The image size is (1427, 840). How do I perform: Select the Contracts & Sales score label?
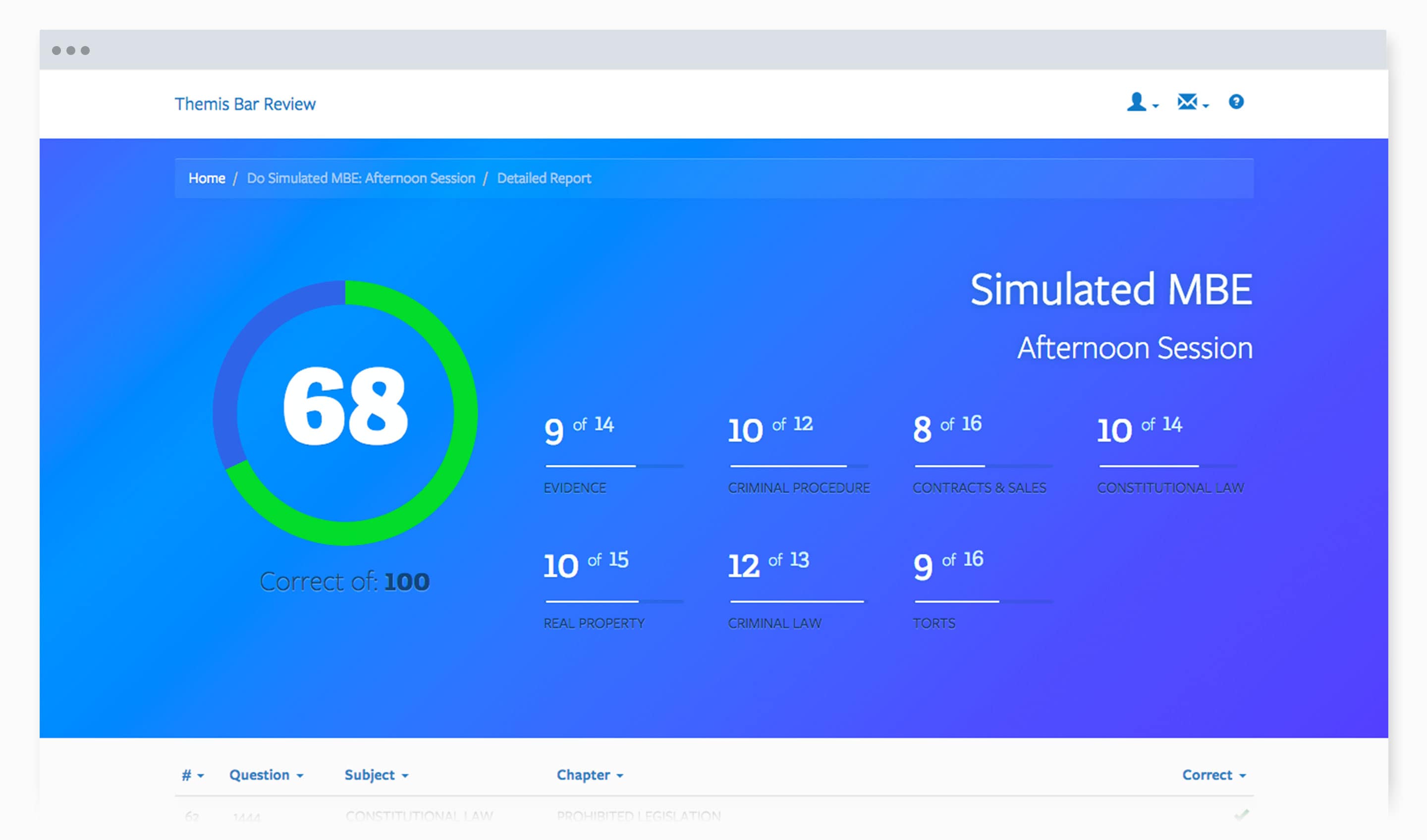(x=979, y=487)
